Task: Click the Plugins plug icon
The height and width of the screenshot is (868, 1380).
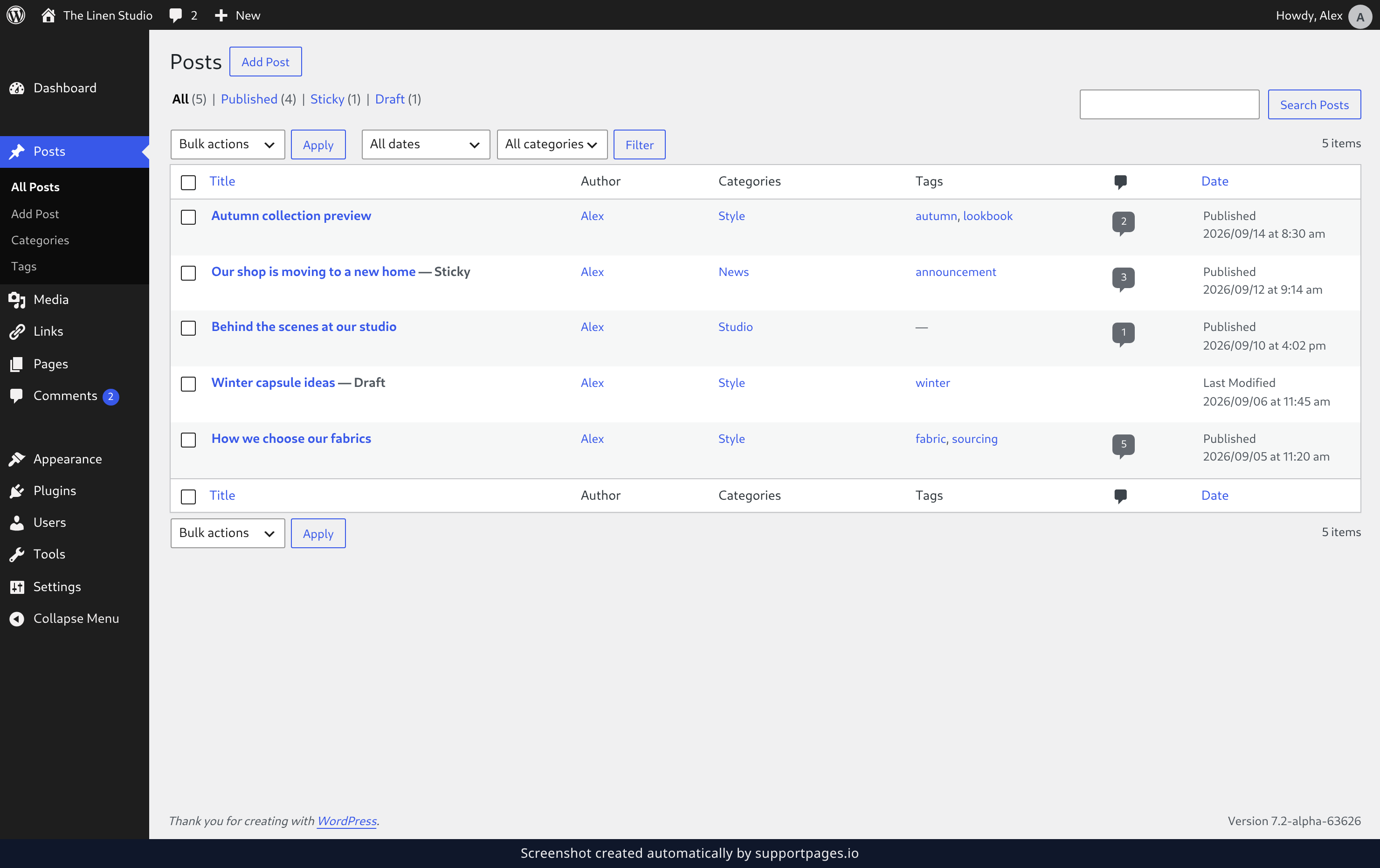Action: tap(17, 491)
